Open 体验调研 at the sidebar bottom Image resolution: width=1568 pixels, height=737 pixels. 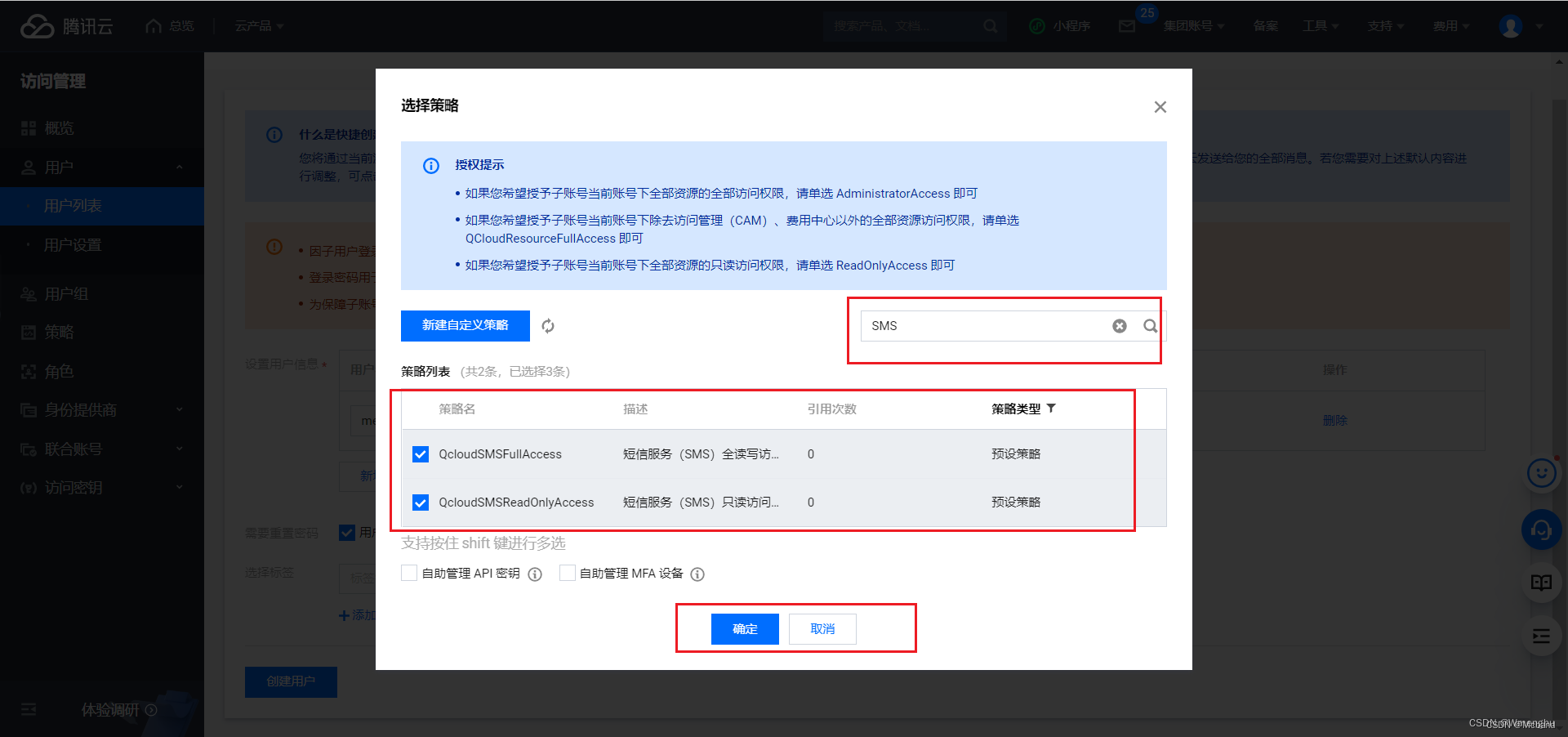coord(118,710)
